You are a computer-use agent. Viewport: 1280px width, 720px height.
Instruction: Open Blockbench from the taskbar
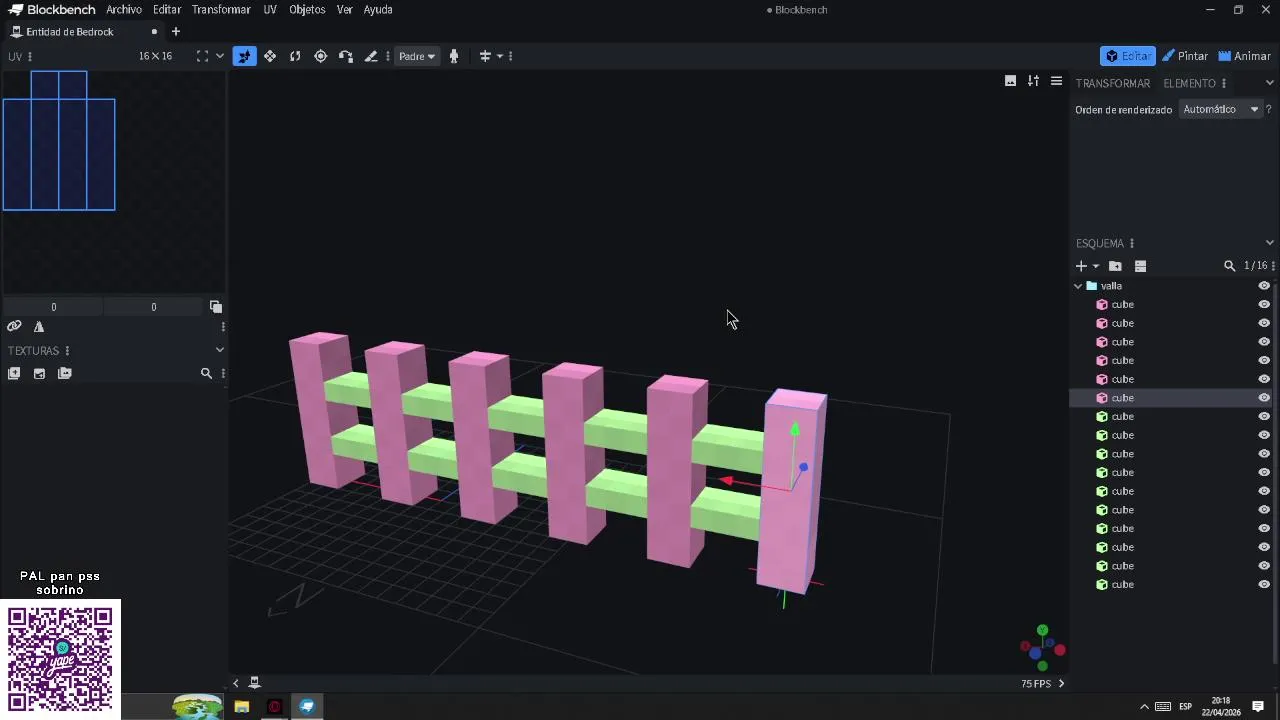pos(307,706)
